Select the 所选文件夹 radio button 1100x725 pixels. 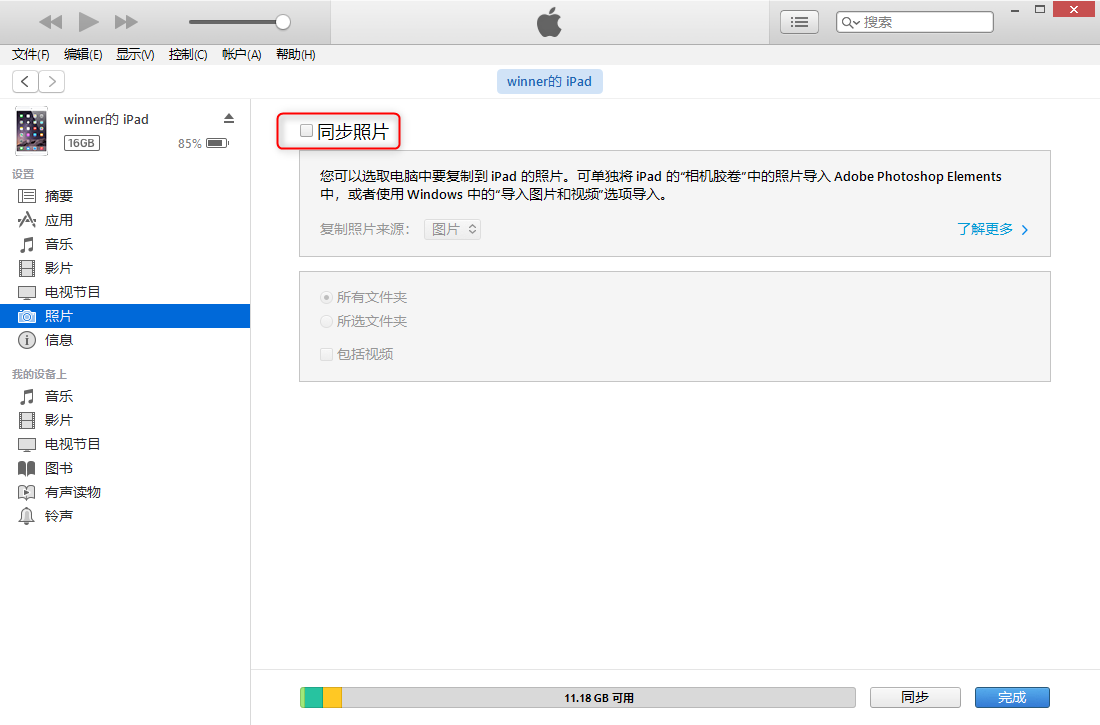tap(326, 321)
